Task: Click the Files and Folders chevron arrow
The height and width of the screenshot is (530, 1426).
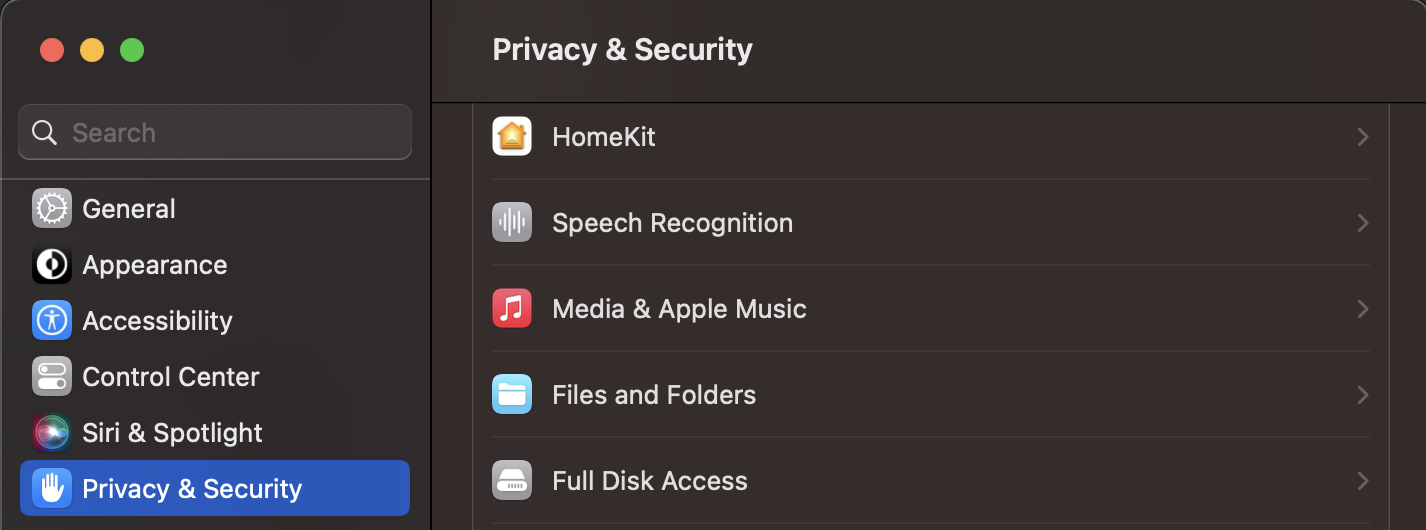Action: point(1362,394)
